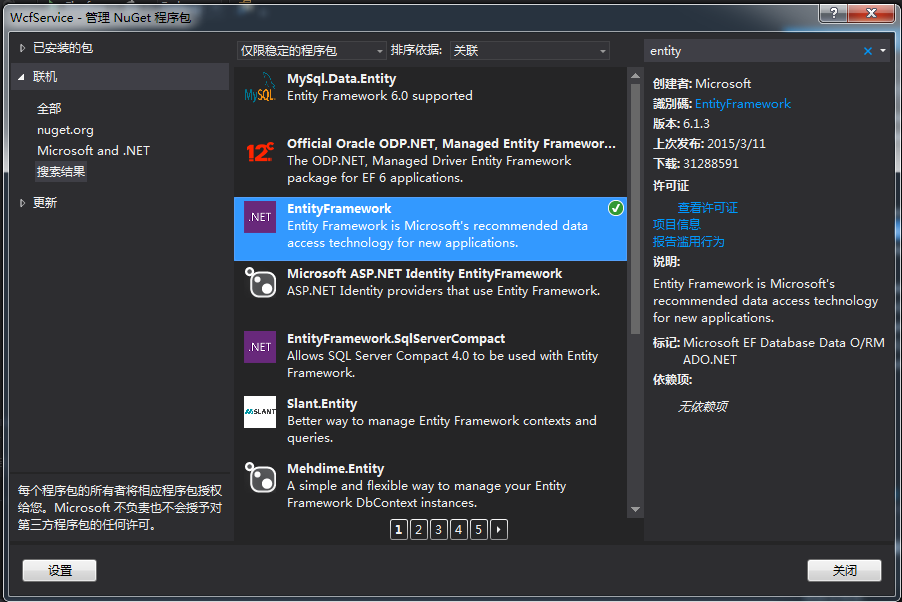Click the scroll down arrow of package list

635,509
